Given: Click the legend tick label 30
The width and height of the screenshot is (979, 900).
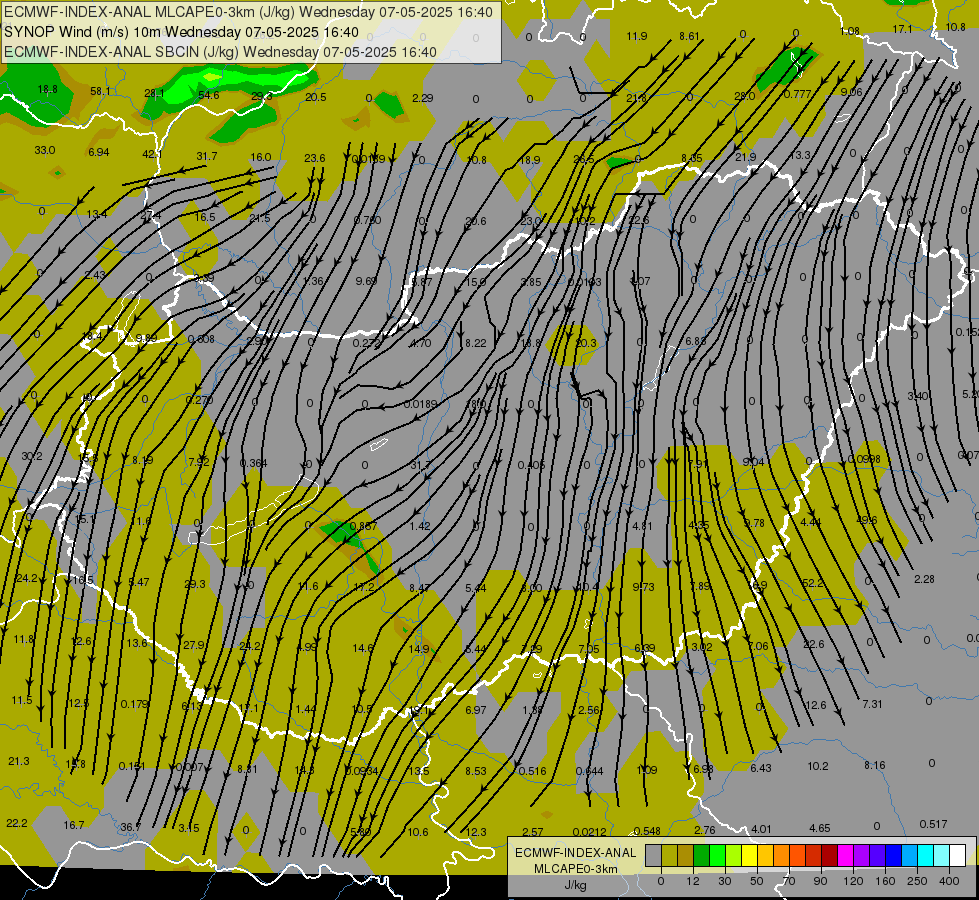Looking at the screenshot, I should pyautogui.click(x=724, y=881).
